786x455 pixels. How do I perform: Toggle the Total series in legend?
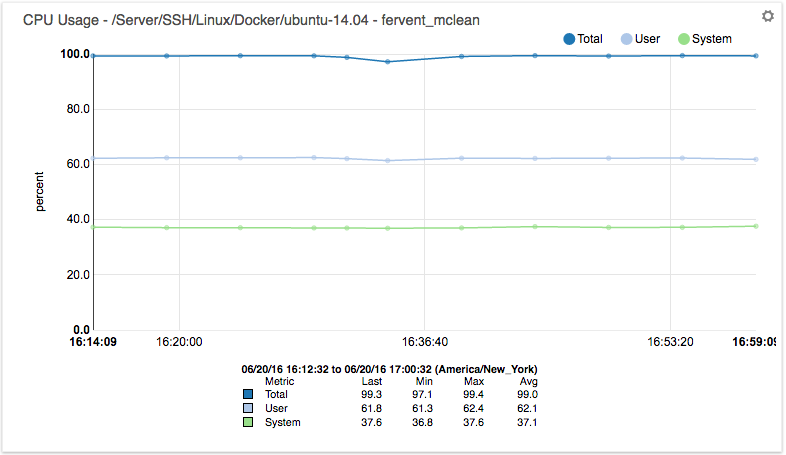click(583, 39)
